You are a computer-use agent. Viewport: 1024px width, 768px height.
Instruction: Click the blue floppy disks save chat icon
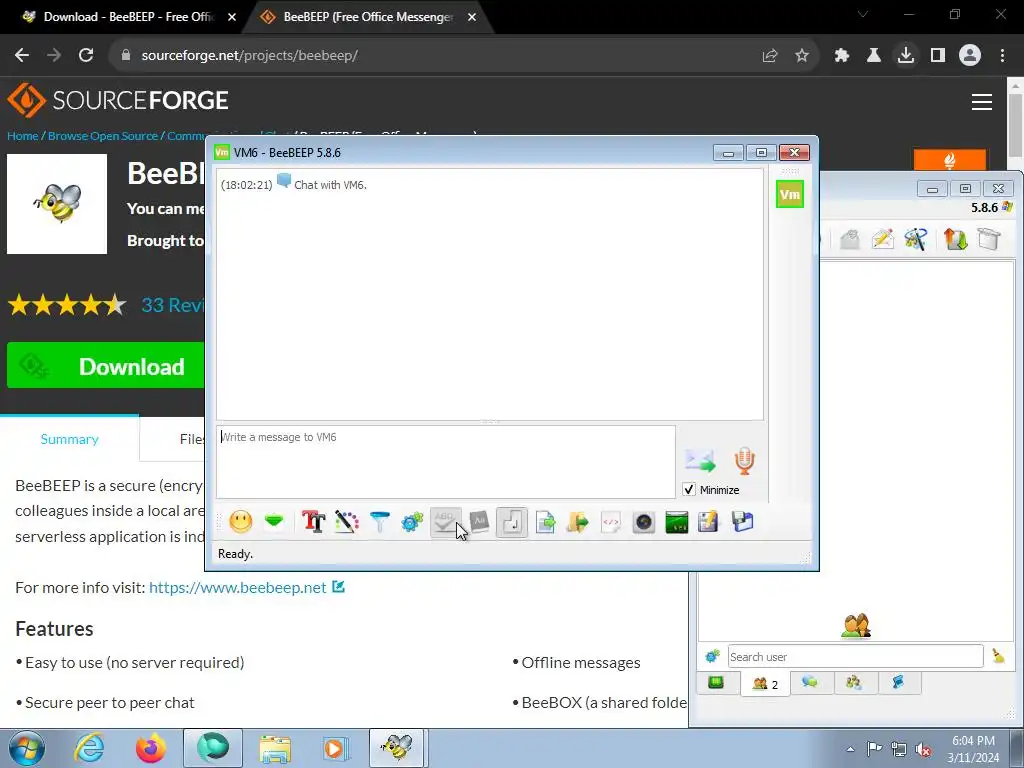[743, 522]
